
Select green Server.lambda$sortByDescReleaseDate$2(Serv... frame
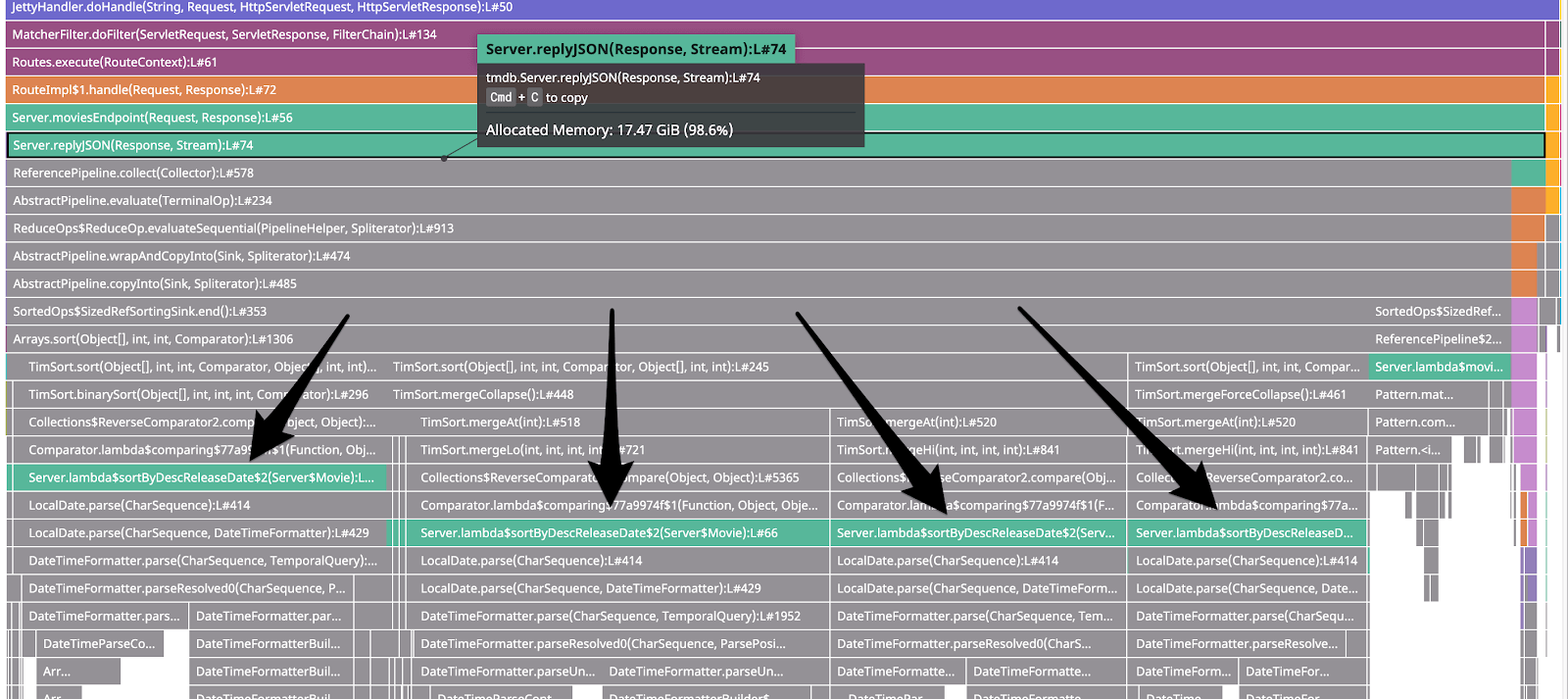tap(978, 533)
